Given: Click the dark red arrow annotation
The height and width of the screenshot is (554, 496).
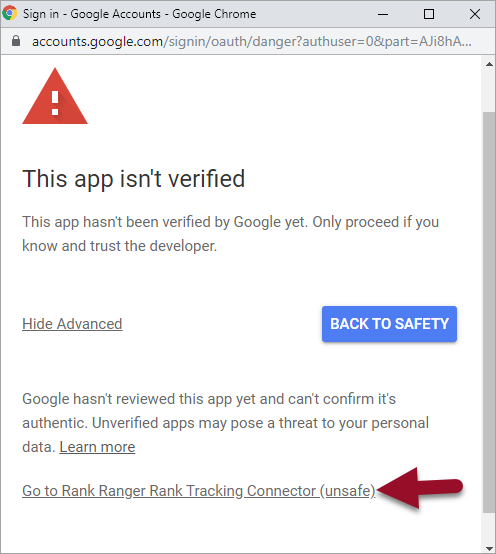Looking at the screenshot, I should [x=420, y=488].
